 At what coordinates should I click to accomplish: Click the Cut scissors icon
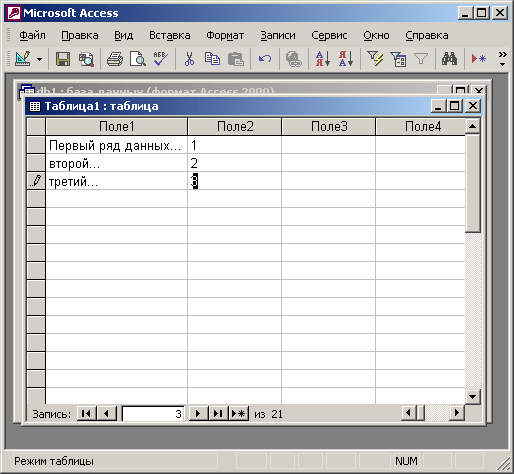click(x=189, y=59)
